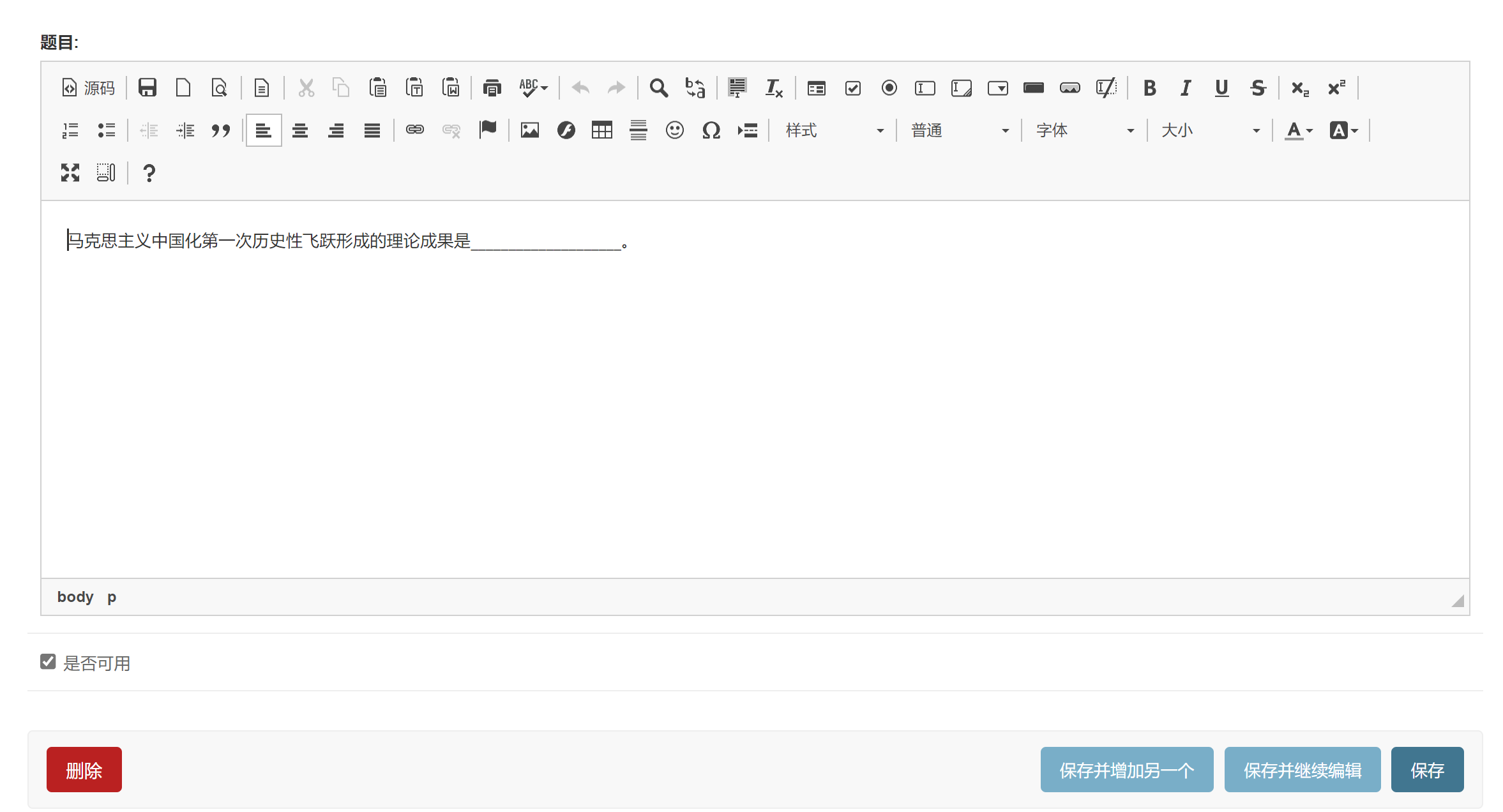Remove formatting with Tx icon
The height and width of the screenshot is (812, 1503).
[774, 87]
